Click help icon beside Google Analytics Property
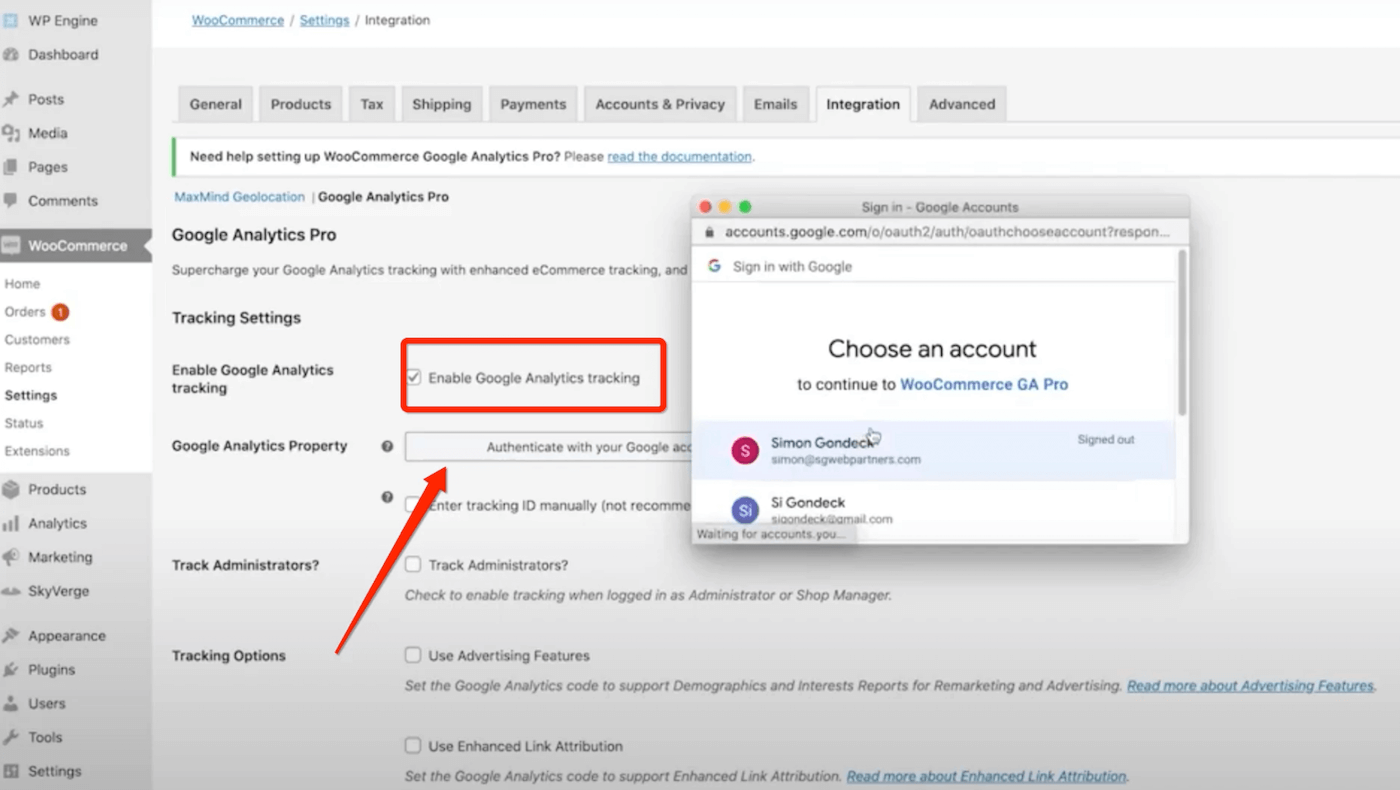Viewport: 1400px width, 790px height. point(387,446)
